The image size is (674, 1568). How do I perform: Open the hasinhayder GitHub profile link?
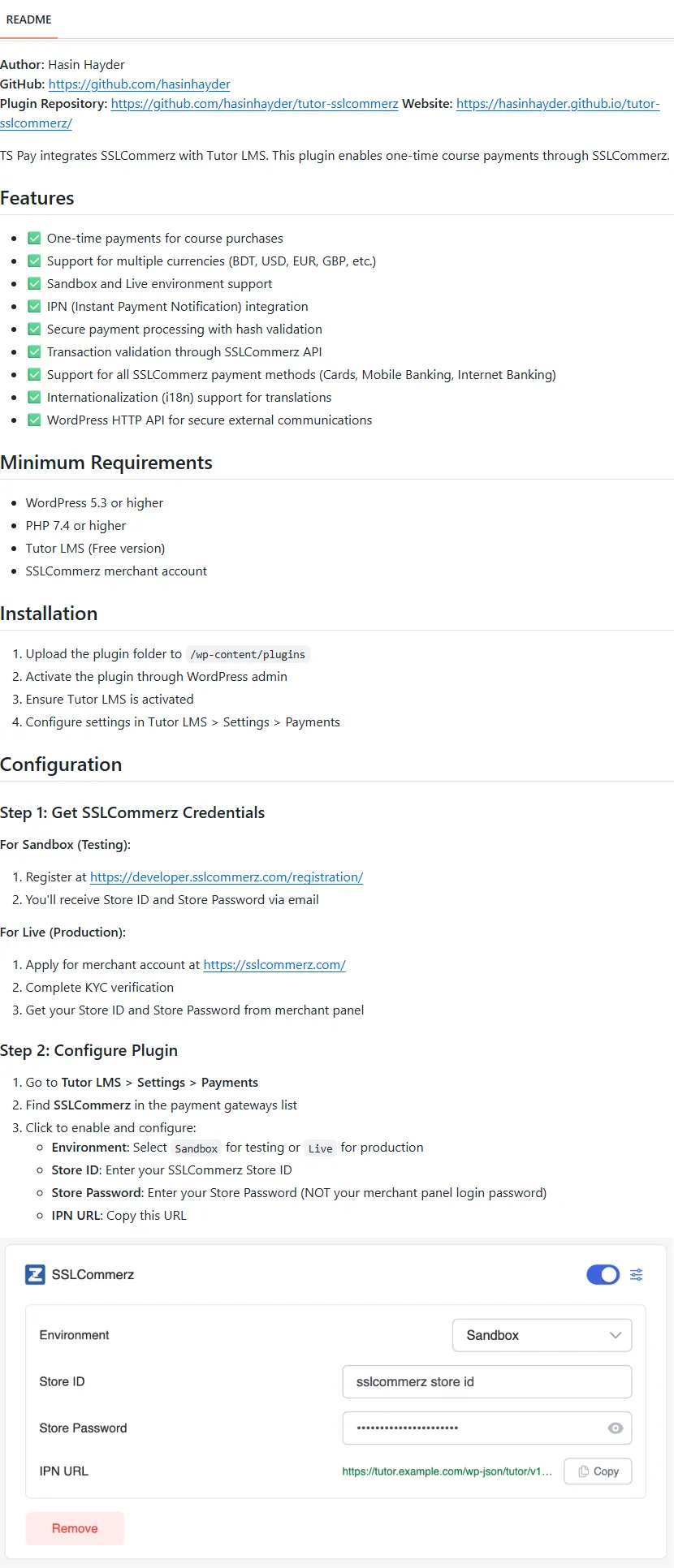pyautogui.click(x=139, y=84)
